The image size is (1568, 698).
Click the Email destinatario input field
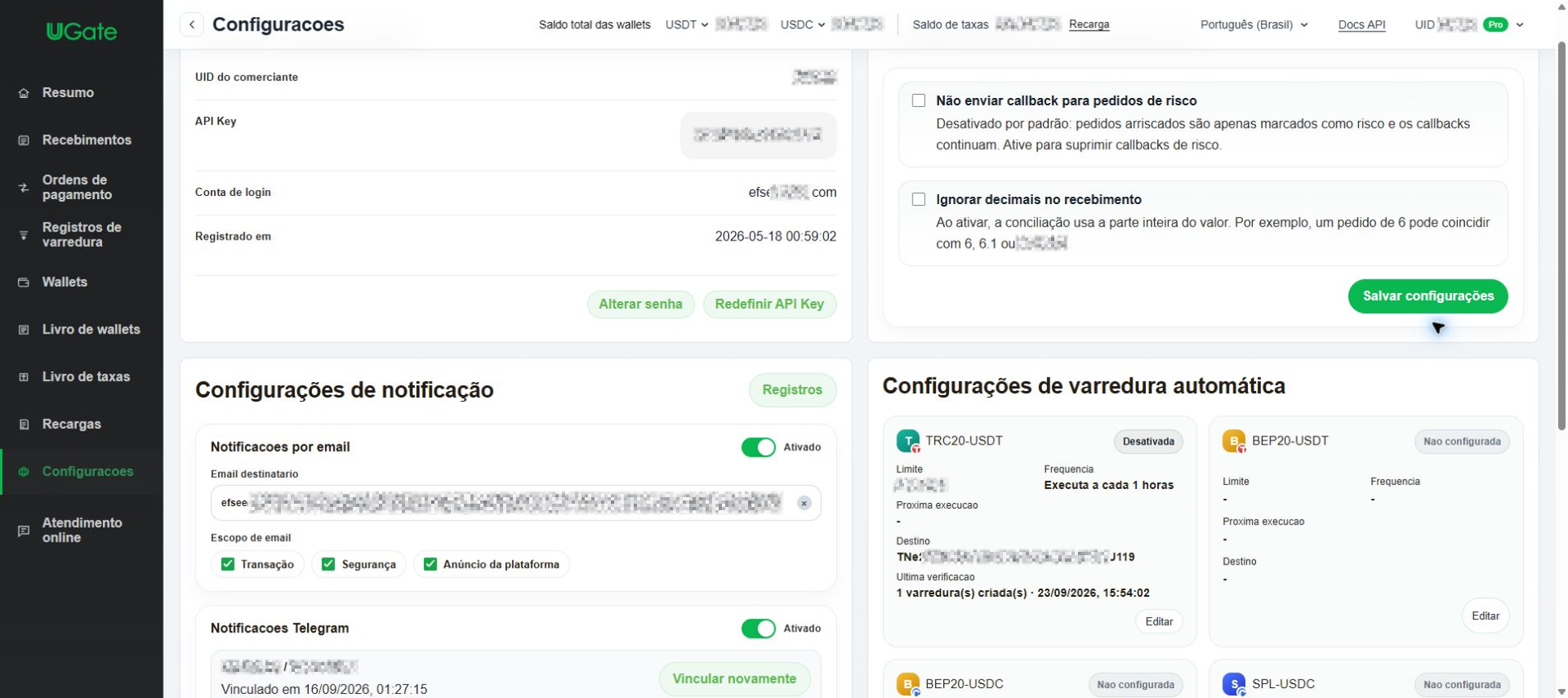(x=515, y=504)
